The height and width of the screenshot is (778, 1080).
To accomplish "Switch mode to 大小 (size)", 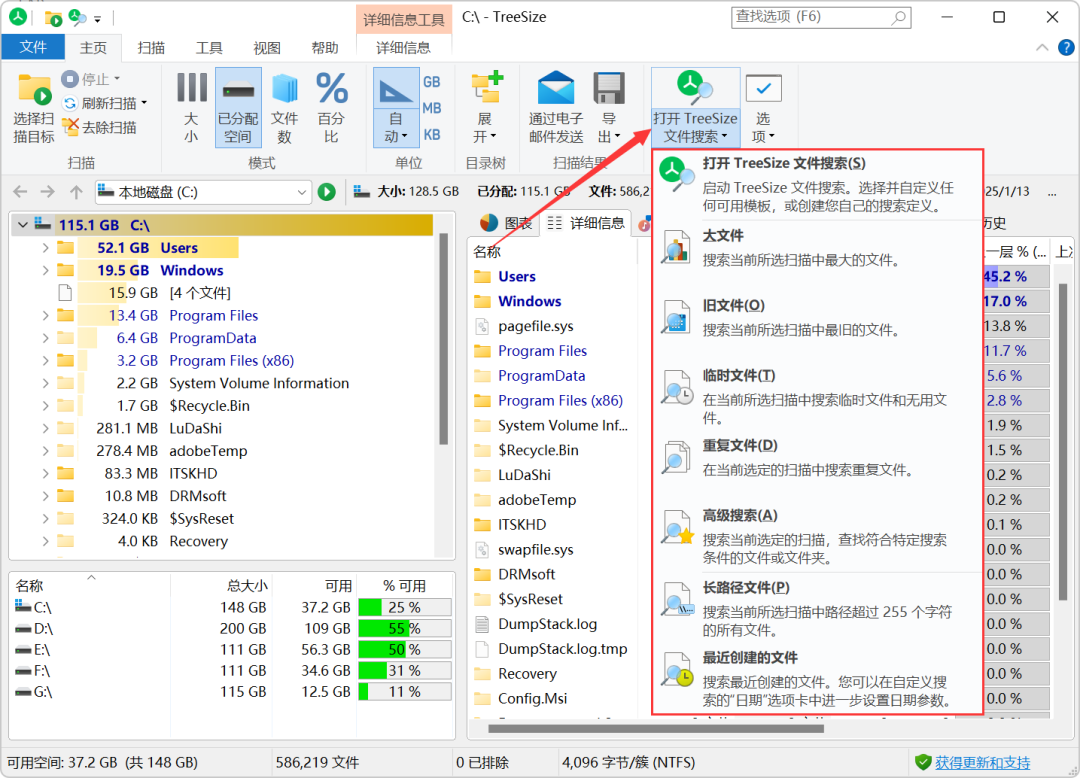I will point(191,107).
